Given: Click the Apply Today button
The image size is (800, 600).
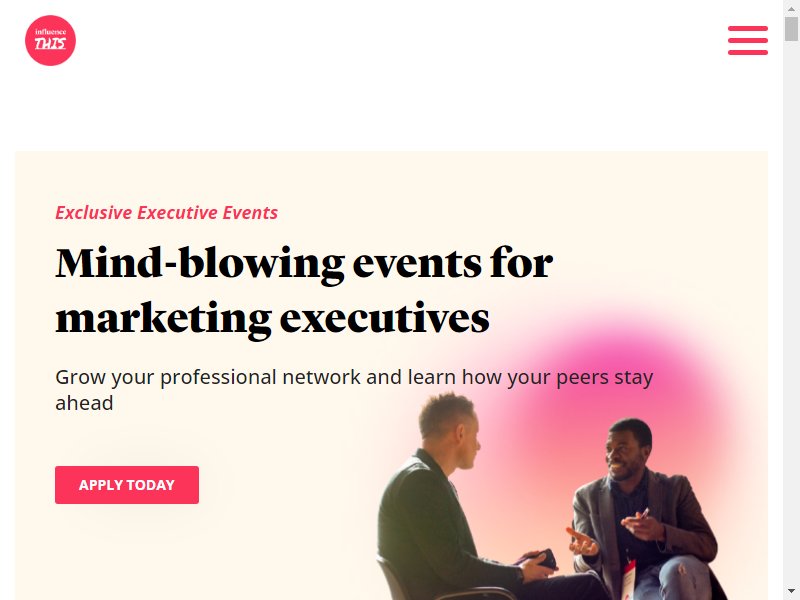Looking at the screenshot, I should coord(127,485).
